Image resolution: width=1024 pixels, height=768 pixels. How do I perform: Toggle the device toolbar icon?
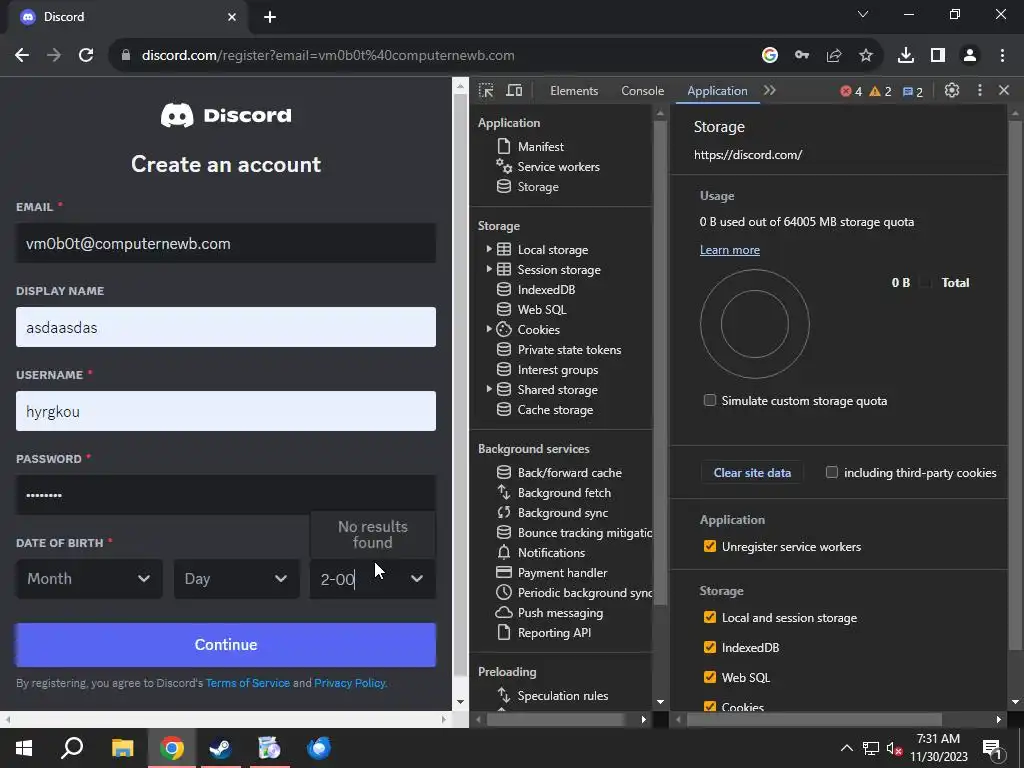(515, 91)
